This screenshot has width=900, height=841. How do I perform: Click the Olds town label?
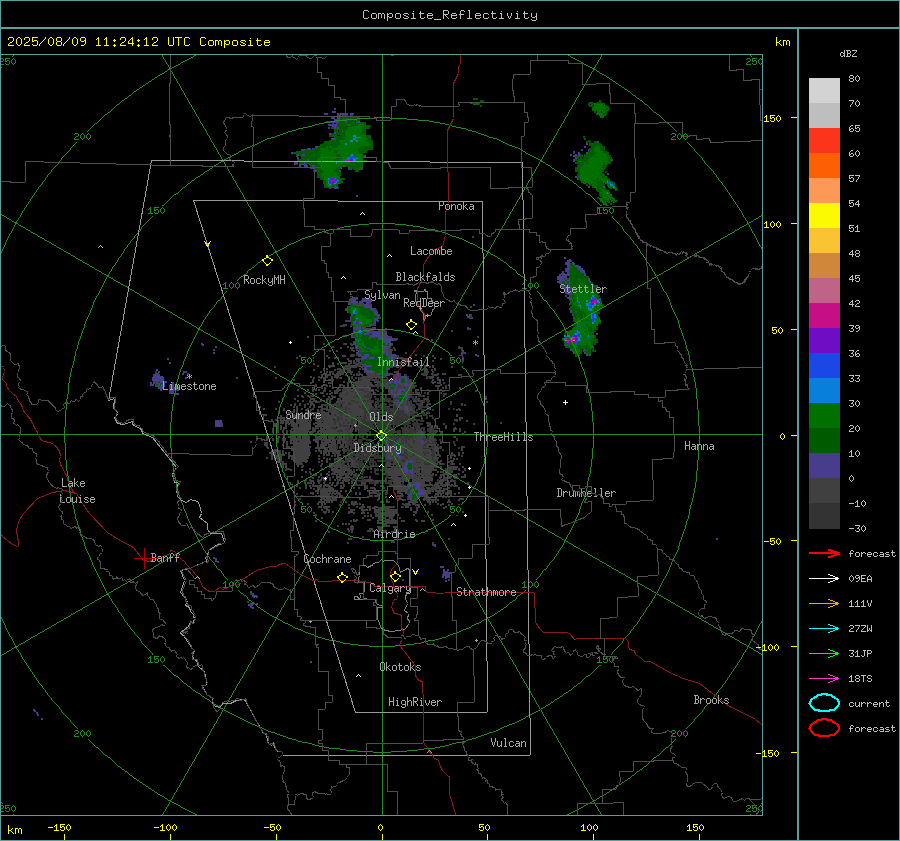(x=381, y=417)
